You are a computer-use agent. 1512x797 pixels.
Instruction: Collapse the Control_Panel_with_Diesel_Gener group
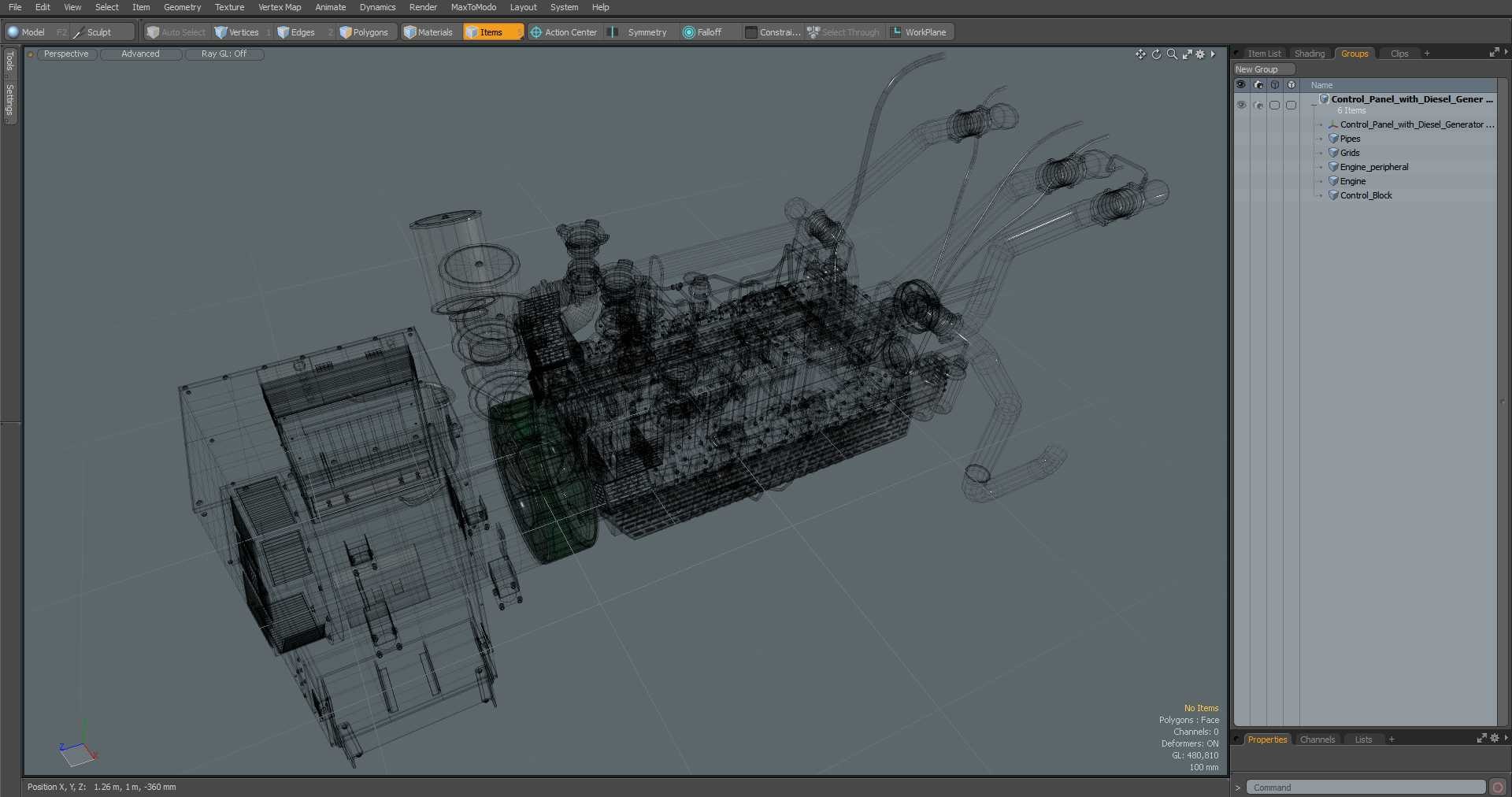coord(1314,103)
